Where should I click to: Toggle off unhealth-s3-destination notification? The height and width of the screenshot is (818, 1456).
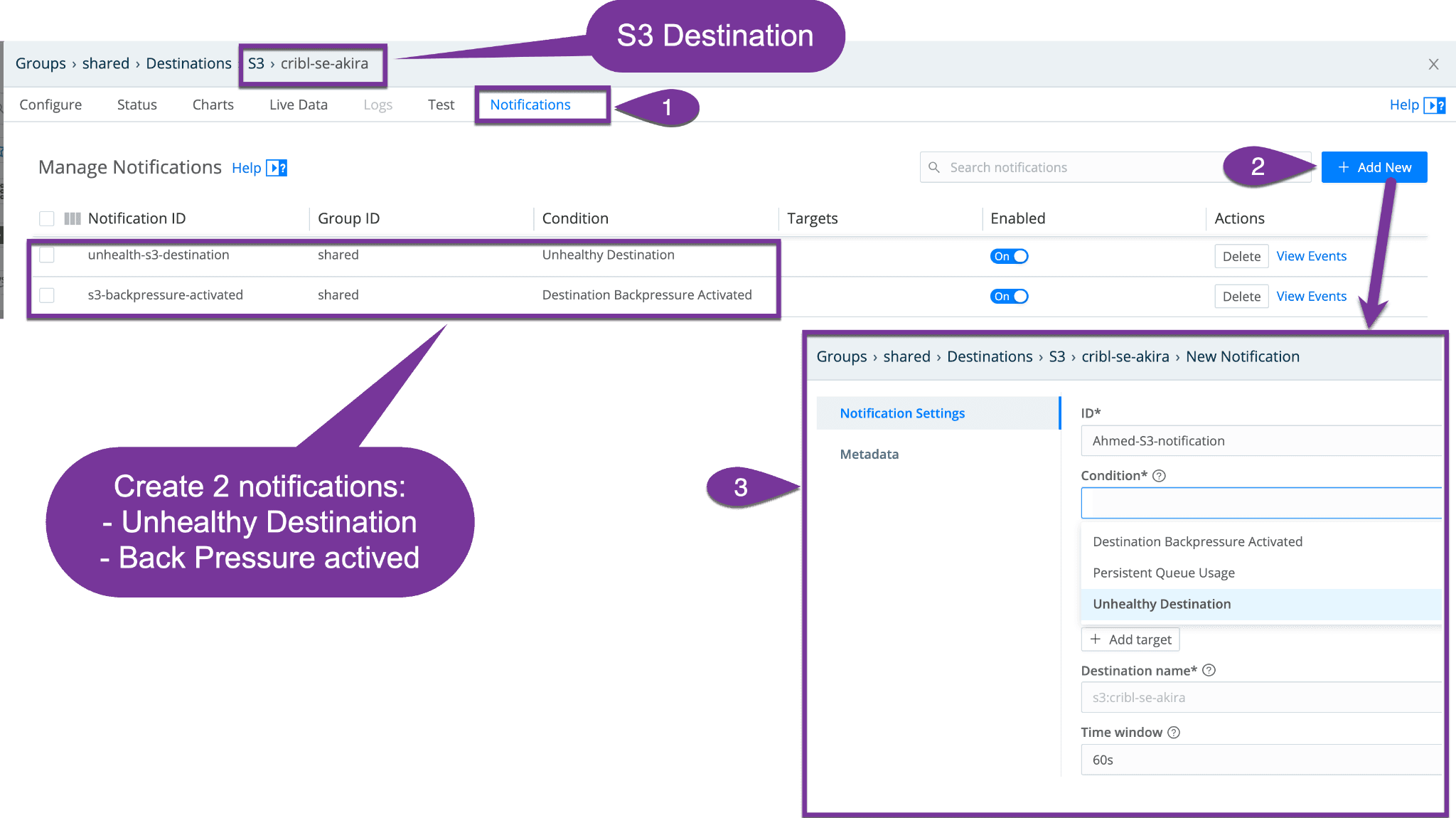point(1009,256)
